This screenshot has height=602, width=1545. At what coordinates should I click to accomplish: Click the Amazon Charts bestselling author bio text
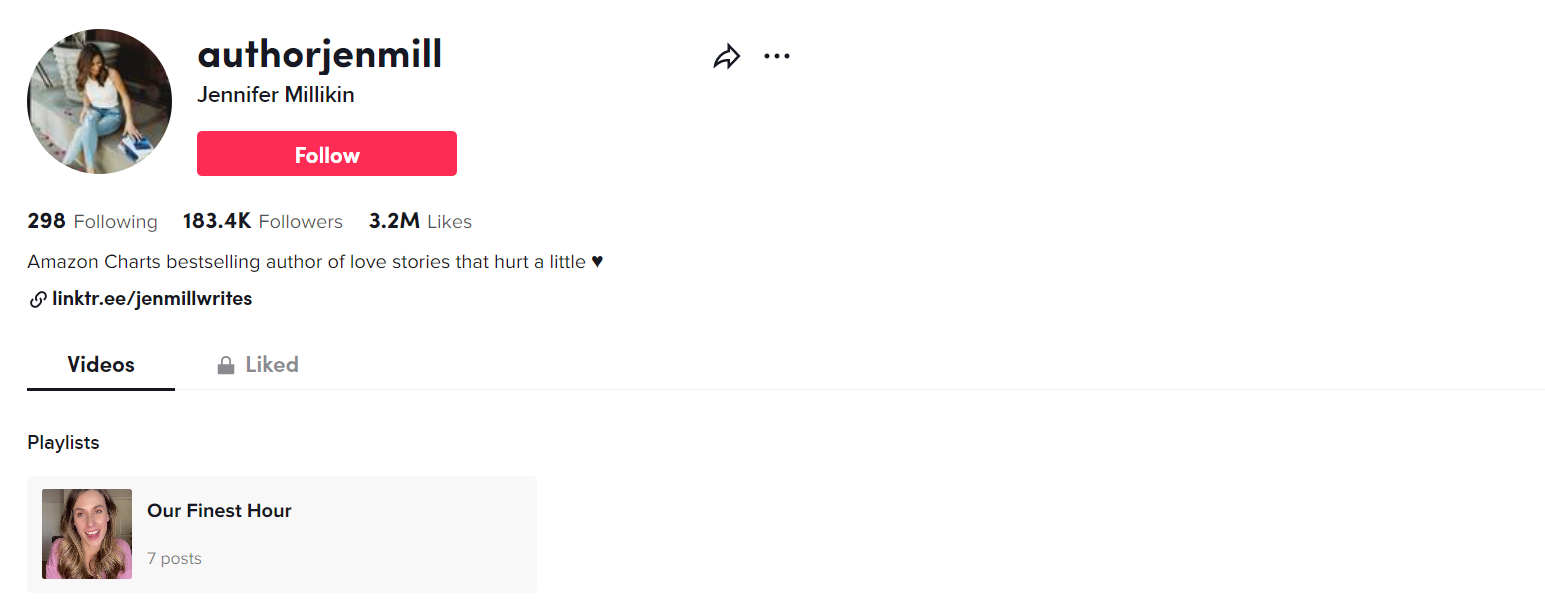[306, 262]
